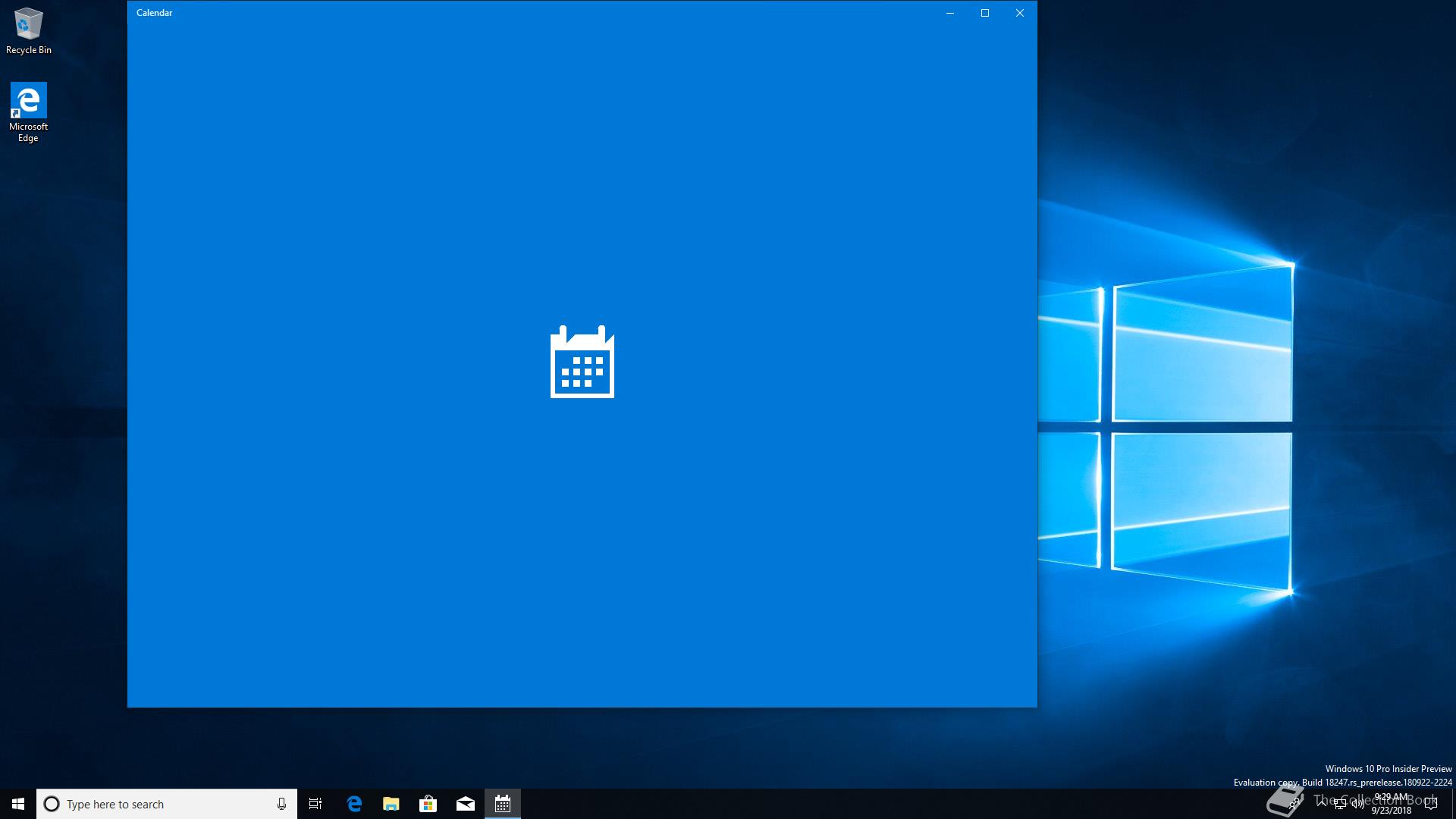Click the Calendar taskbar icon
This screenshot has height=819, width=1456.
click(503, 804)
